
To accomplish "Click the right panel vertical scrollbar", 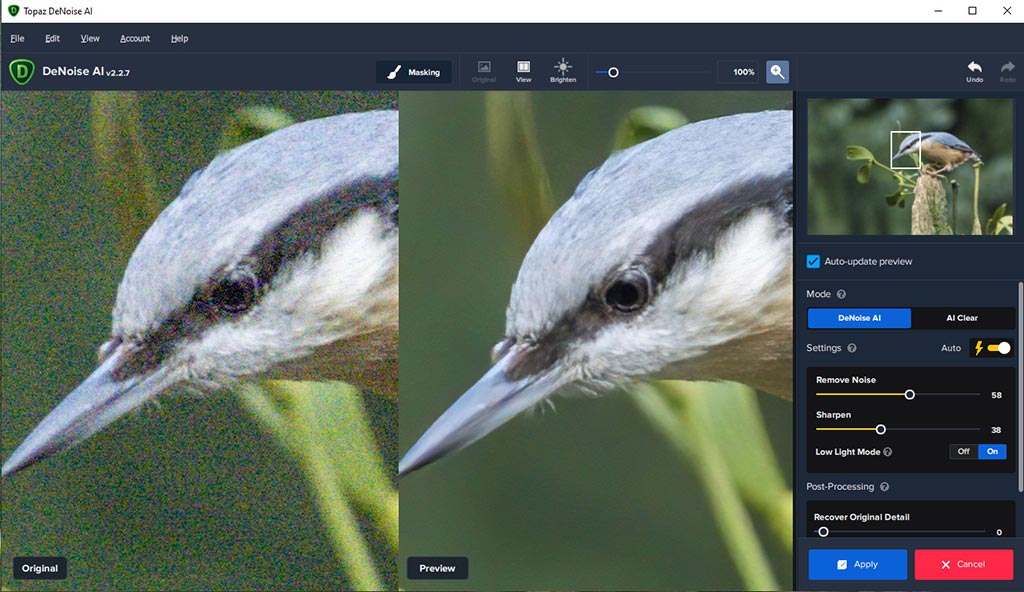I will pyautogui.click(x=1020, y=387).
